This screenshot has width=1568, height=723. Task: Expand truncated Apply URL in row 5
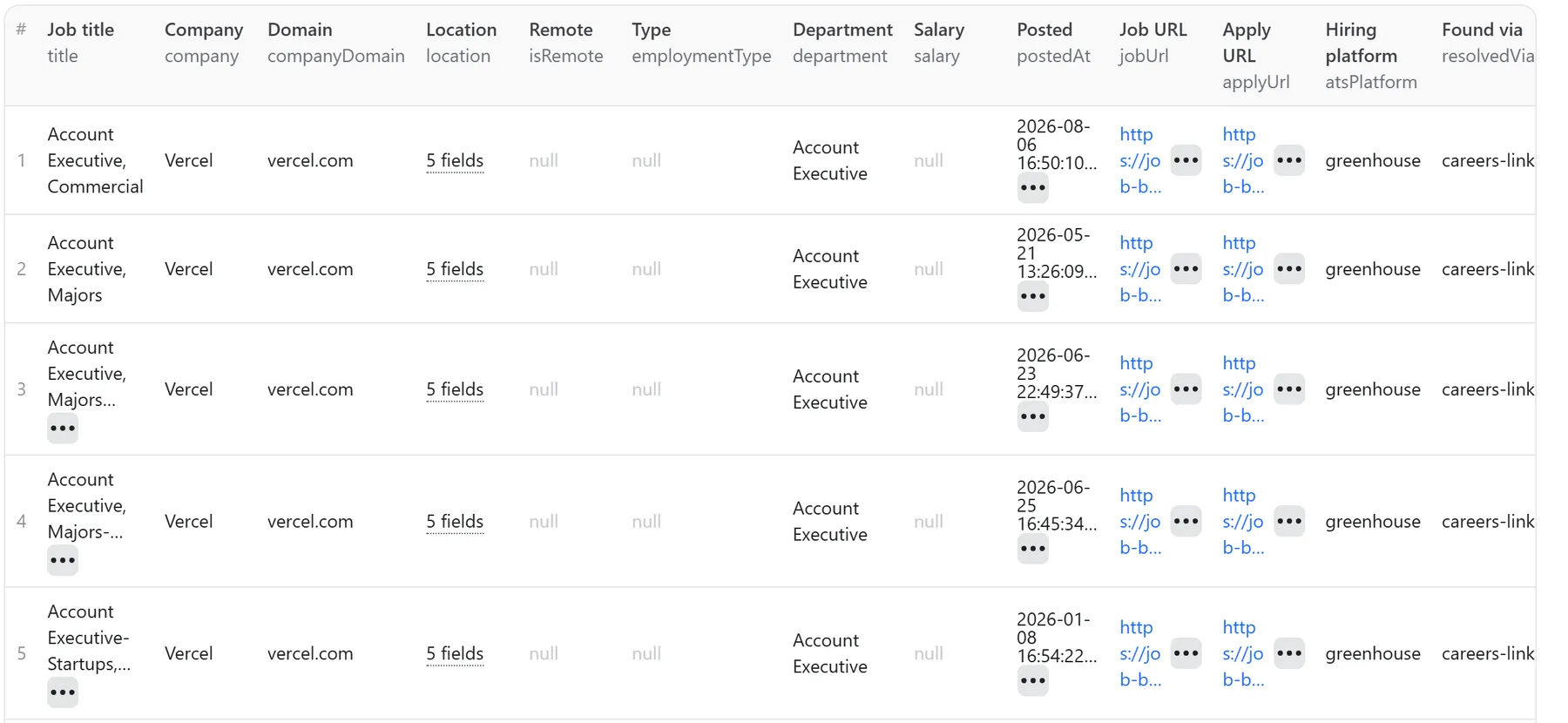(1288, 653)
